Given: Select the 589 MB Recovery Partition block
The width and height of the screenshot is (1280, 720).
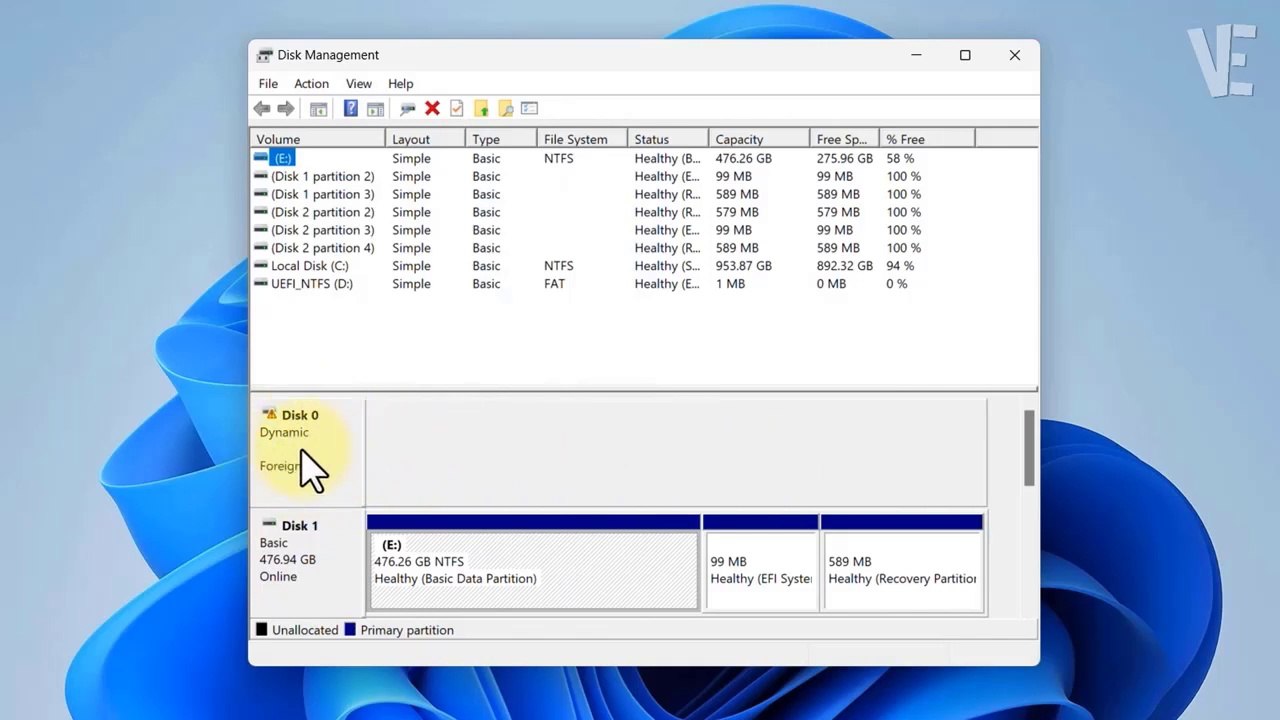Looking at the screenshot, I should [902, 562].
